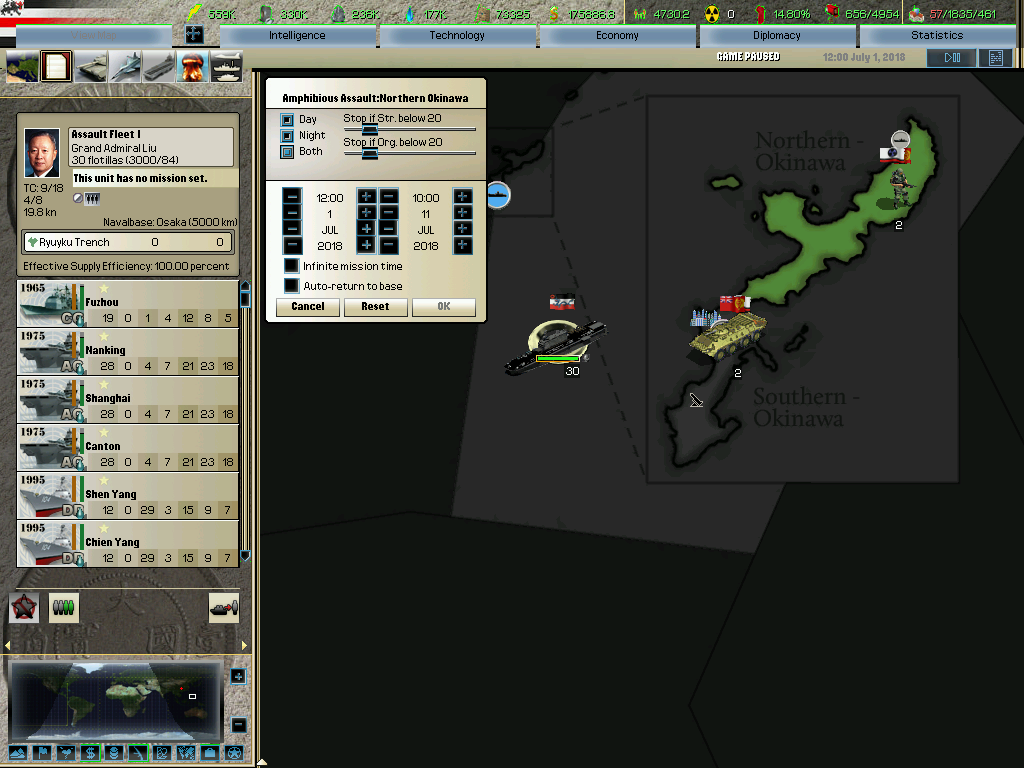Screen dimensions: 1024x768
Task: Decrease the end day value 11
Action: pos(389,214)
